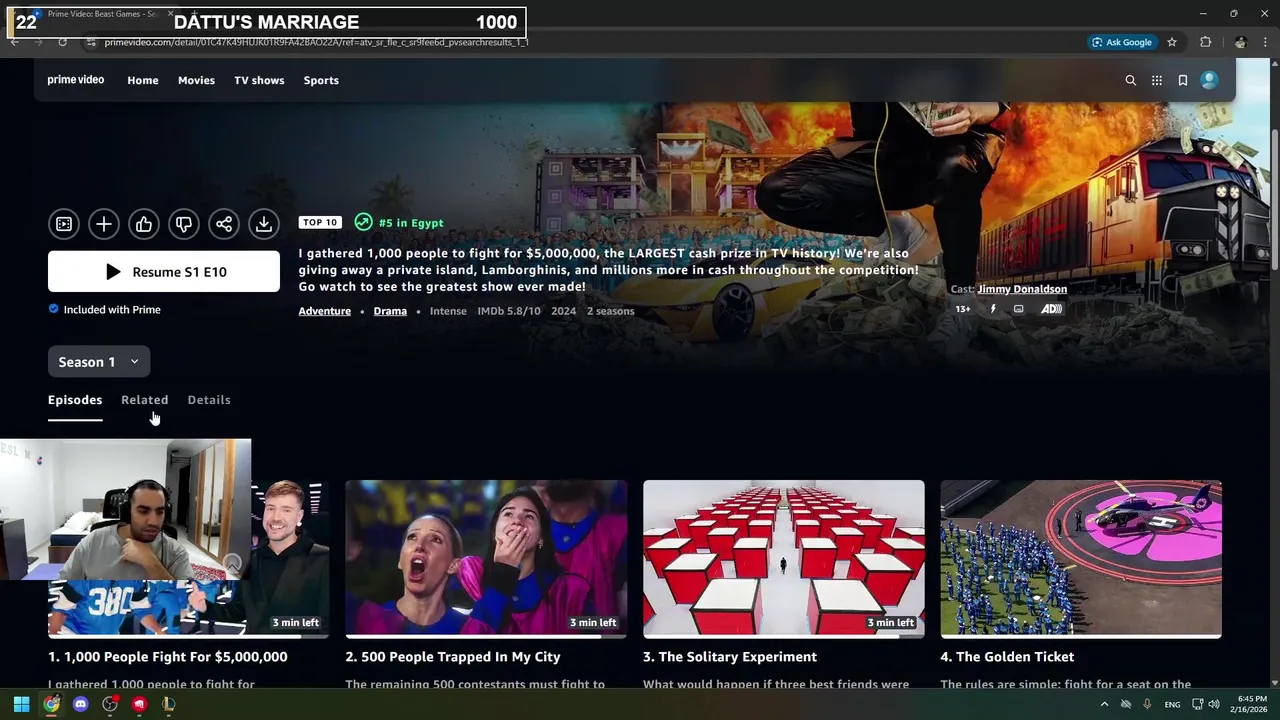Screen dimensions: 1280x720
Task: Open Movies in navigation bar
Action: point(196,80)
